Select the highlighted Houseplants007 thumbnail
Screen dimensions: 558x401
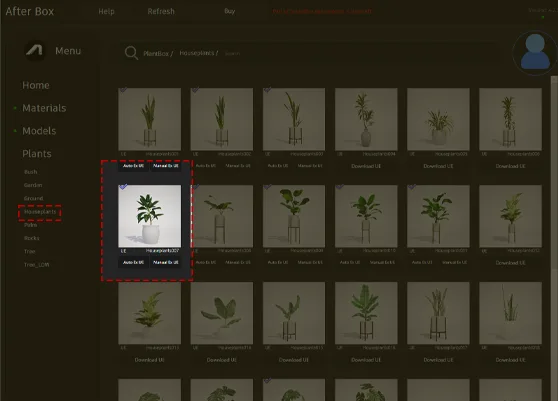[149, 216]
